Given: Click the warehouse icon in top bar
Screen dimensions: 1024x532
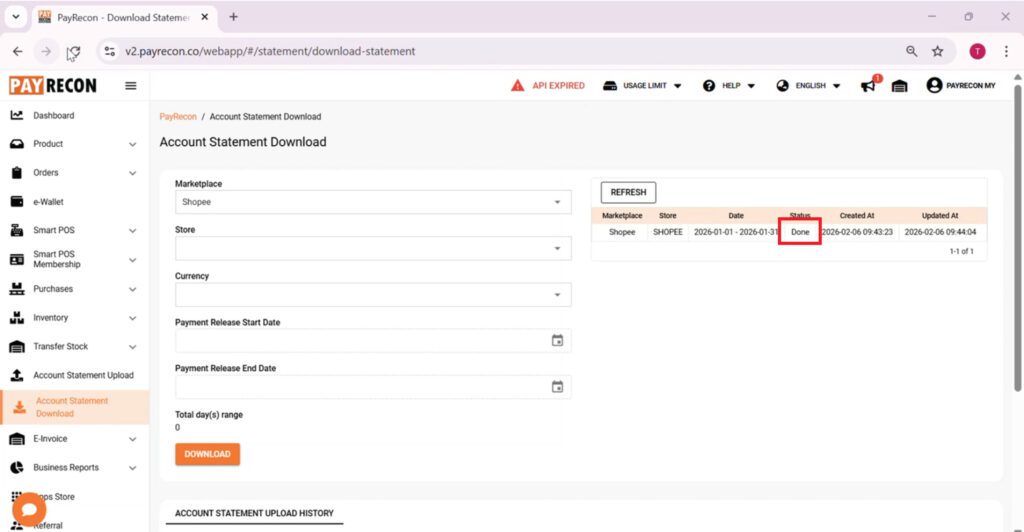Looking at the screenshot, I should coord(899,86).
